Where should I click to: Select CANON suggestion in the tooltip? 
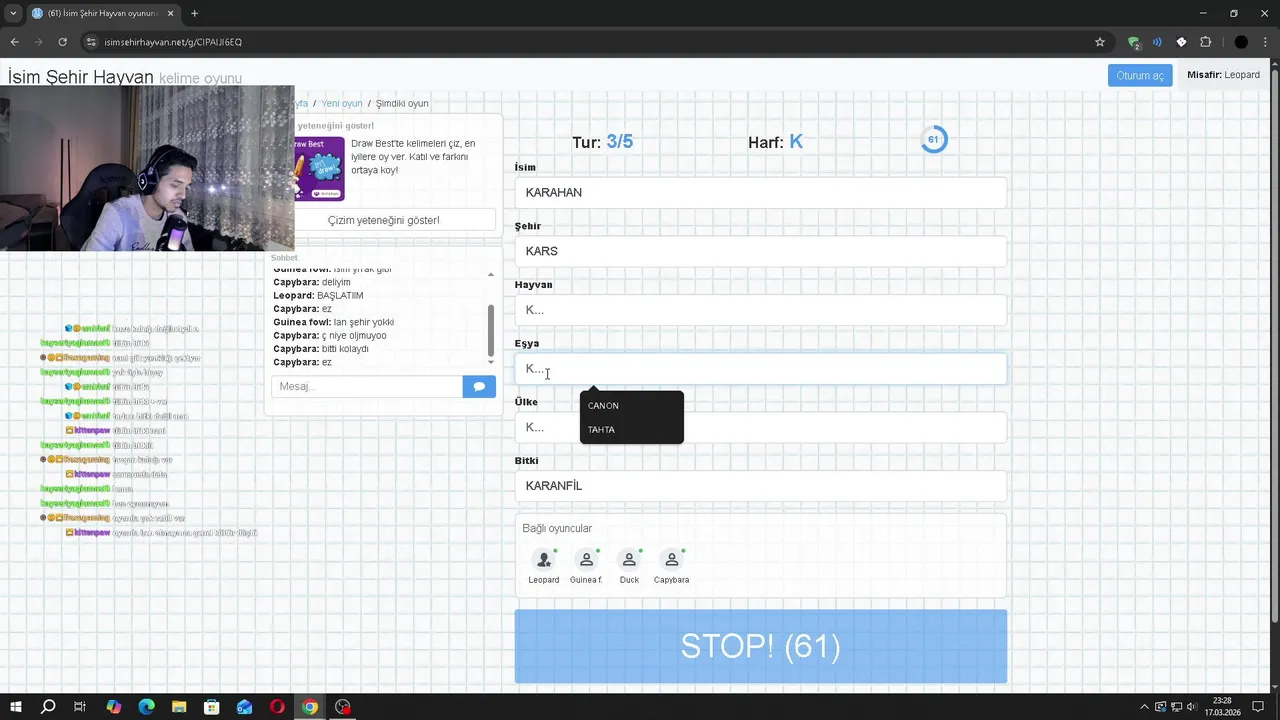(x=603, y=406)
